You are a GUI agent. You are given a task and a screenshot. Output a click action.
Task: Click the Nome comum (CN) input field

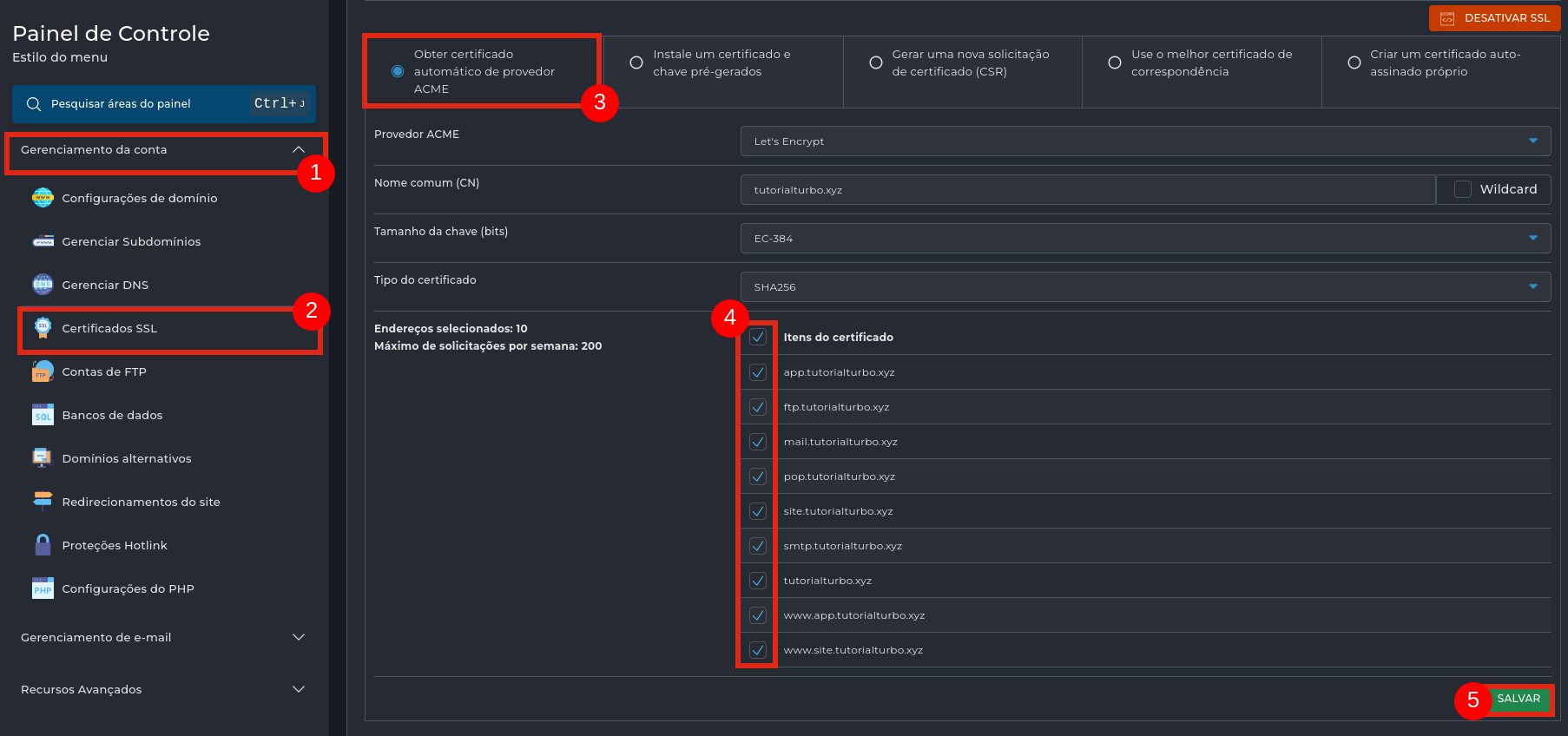1087,190
